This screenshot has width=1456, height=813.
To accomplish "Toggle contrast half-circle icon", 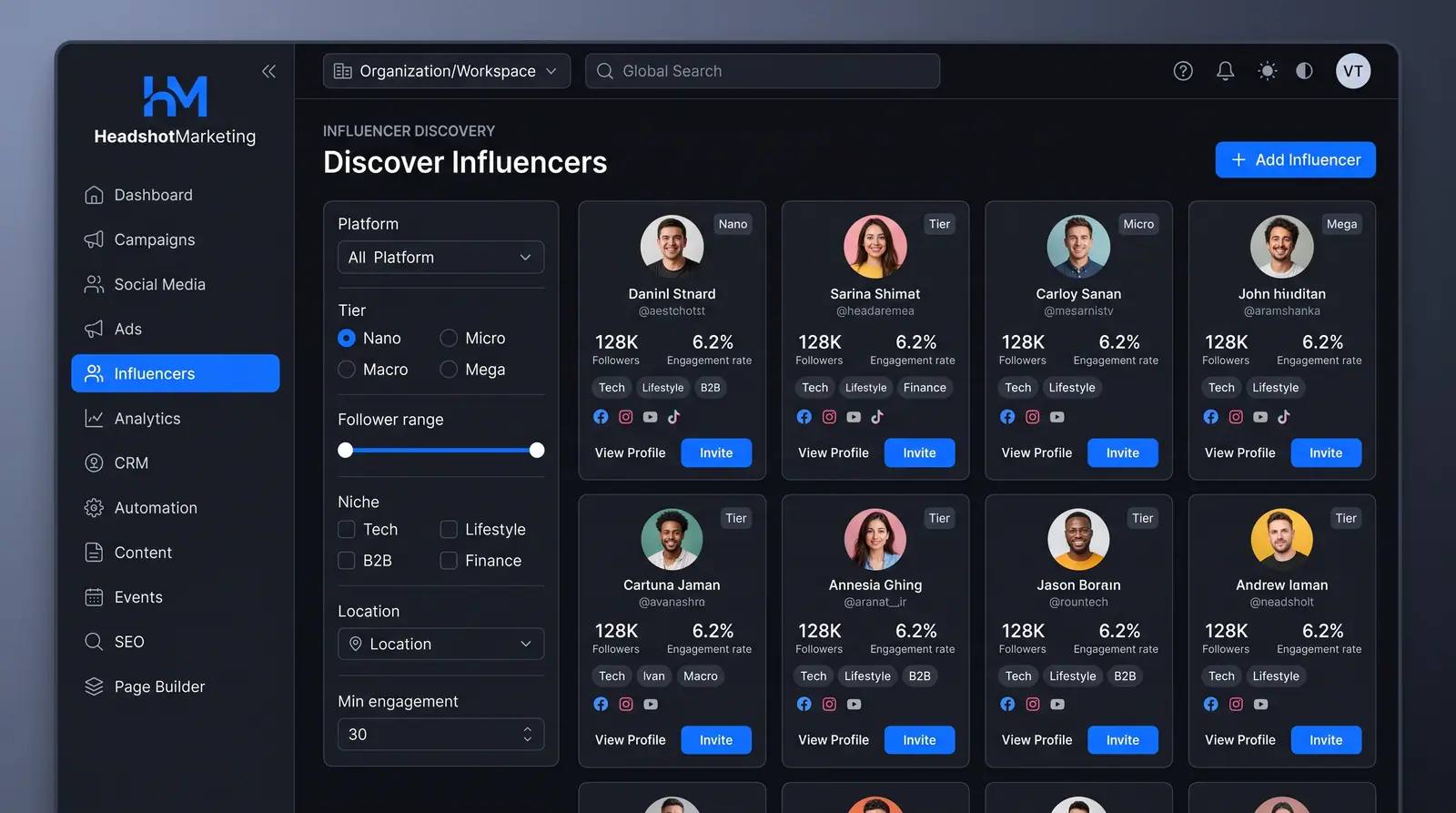I will (1304, 71).
